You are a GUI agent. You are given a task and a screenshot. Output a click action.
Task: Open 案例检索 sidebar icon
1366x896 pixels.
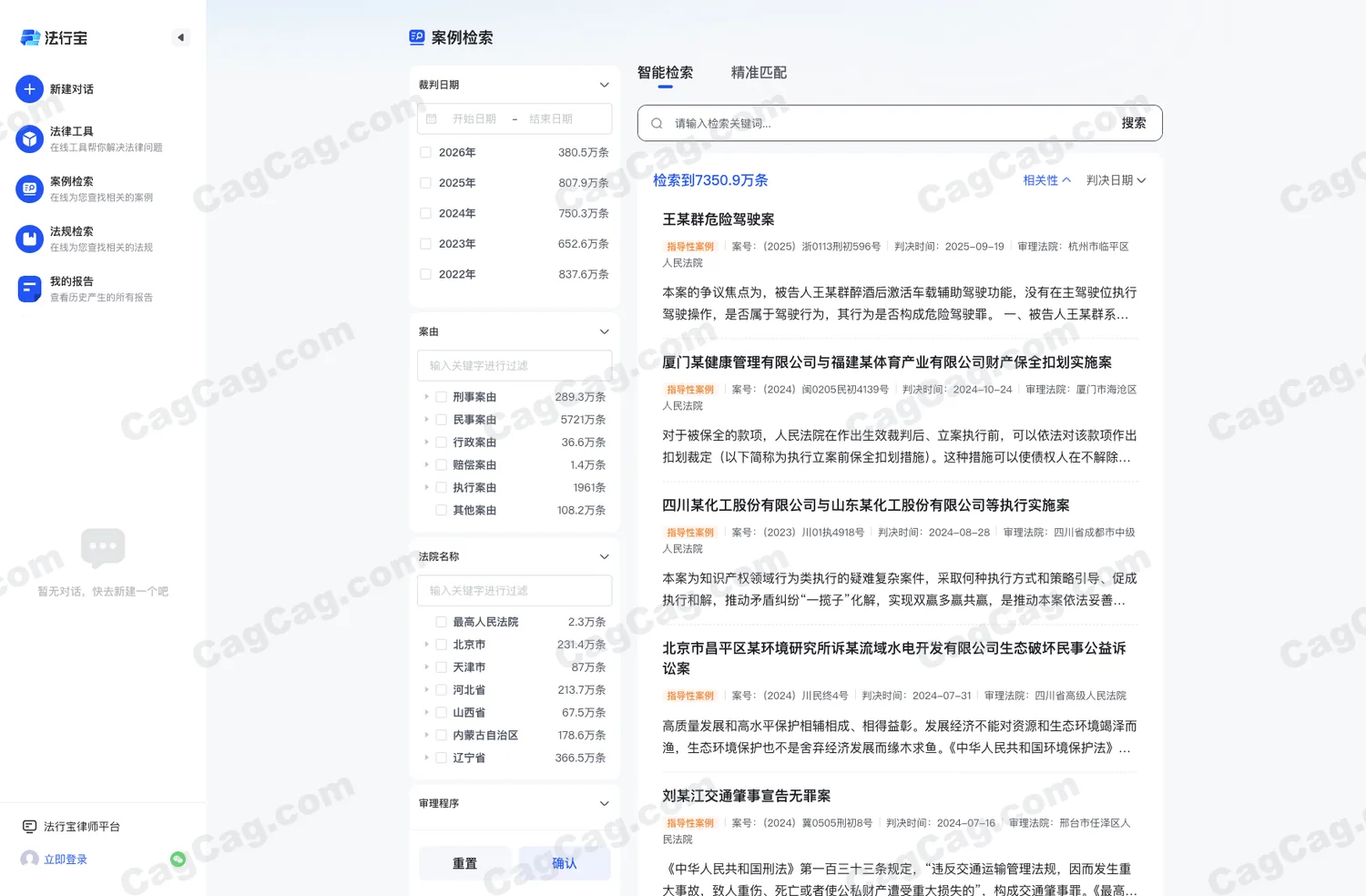(29, 188)
